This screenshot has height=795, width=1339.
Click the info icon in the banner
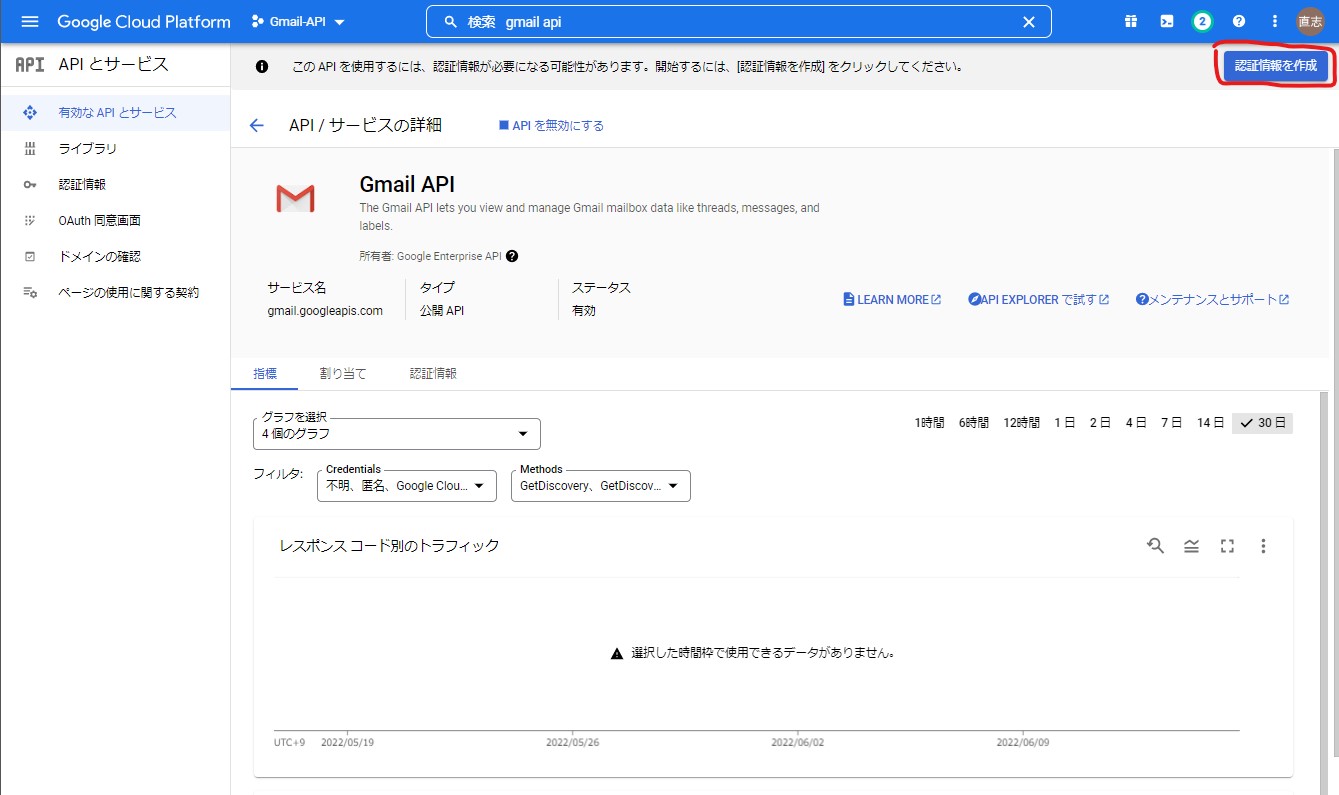click(262, 67)
